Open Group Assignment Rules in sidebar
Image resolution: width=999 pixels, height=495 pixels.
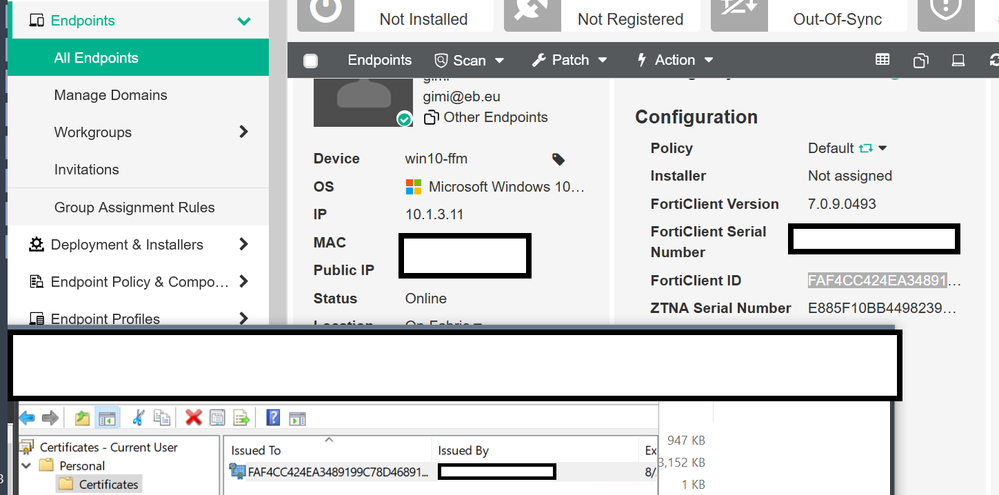coord(134,207)
